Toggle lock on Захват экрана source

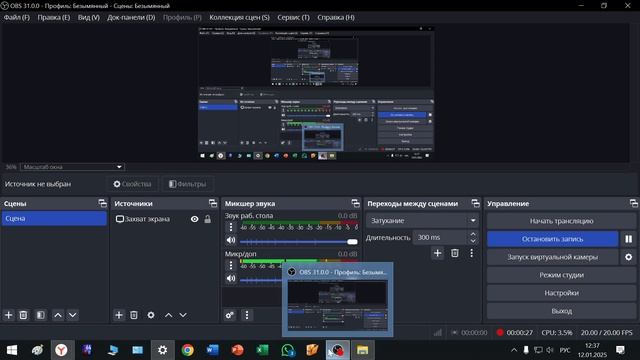[x=208, y=219]
